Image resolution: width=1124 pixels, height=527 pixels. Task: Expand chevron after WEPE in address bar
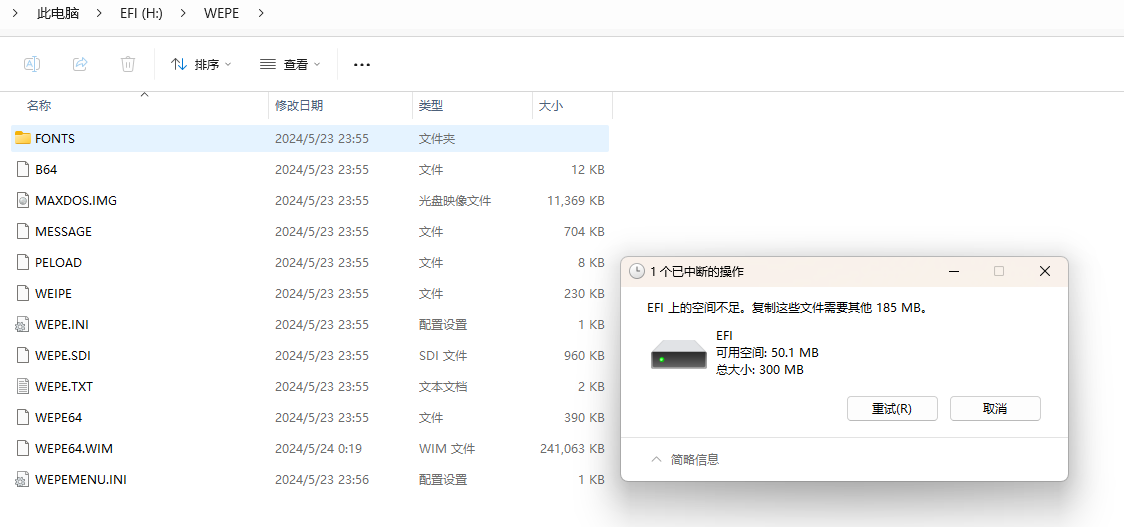(261, 14)
